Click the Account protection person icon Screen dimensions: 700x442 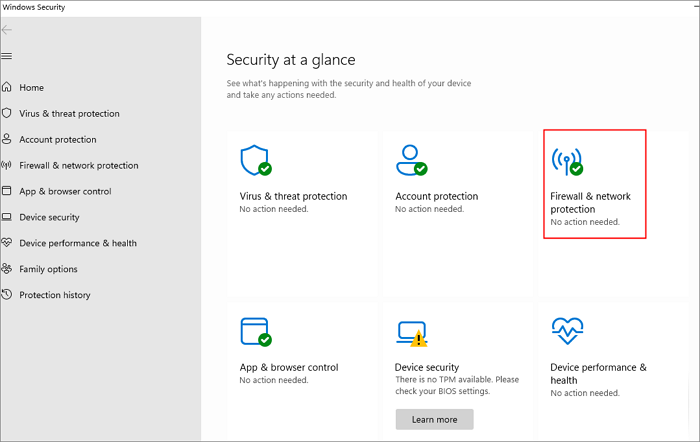(410, 160)
